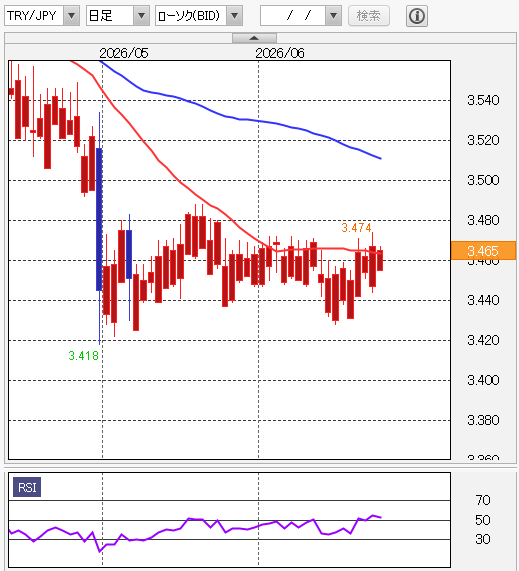Viewport: 519px width, 571px height.
Task: Click the 3.420 price axis label
Action: pos(483,340)
